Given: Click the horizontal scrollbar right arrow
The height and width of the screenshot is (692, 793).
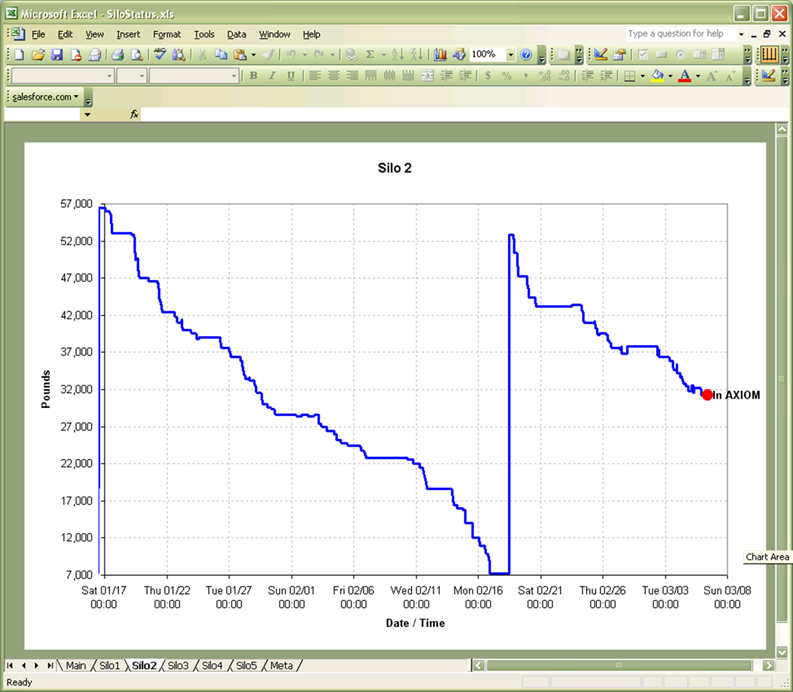Looking at the screenshot, I should (x=769, y=666).
